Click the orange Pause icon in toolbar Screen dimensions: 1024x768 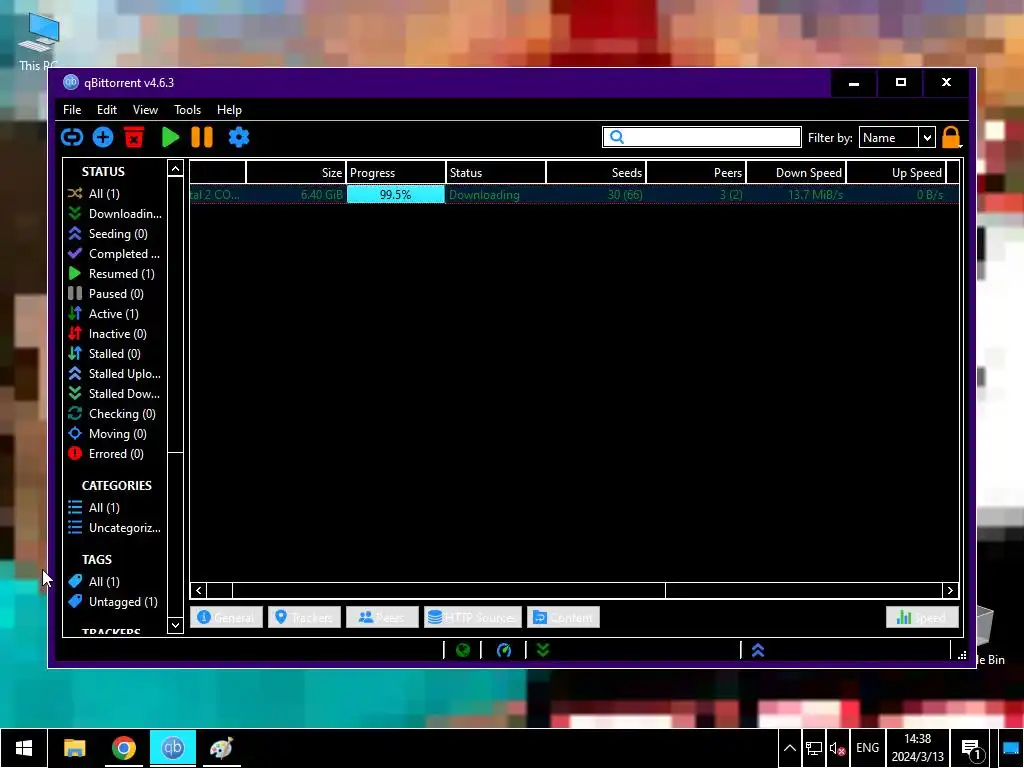tap(202, 137)
